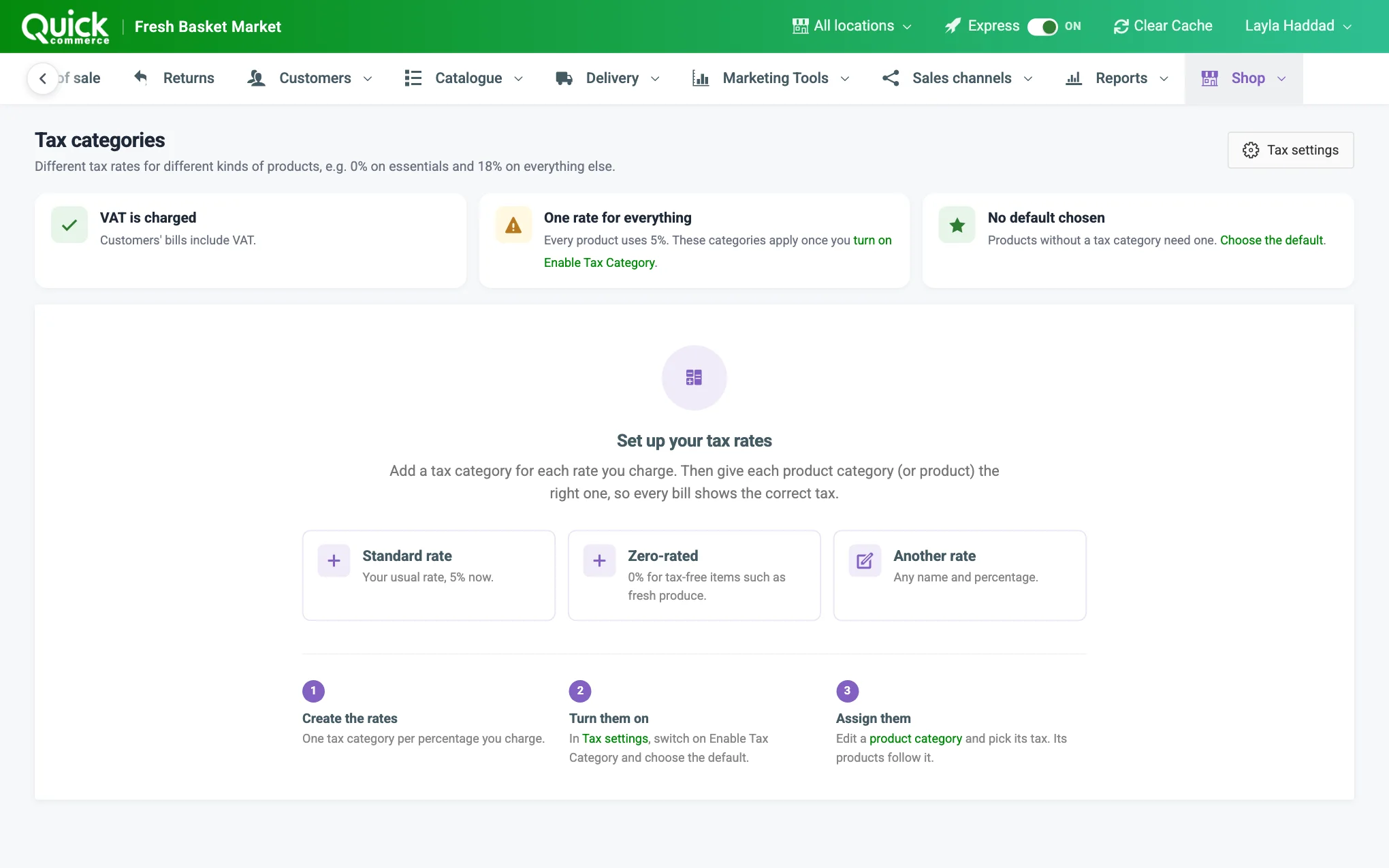1389x868 pixels.
Task: Click the warning triangle icon
Action: coord(513,225)
